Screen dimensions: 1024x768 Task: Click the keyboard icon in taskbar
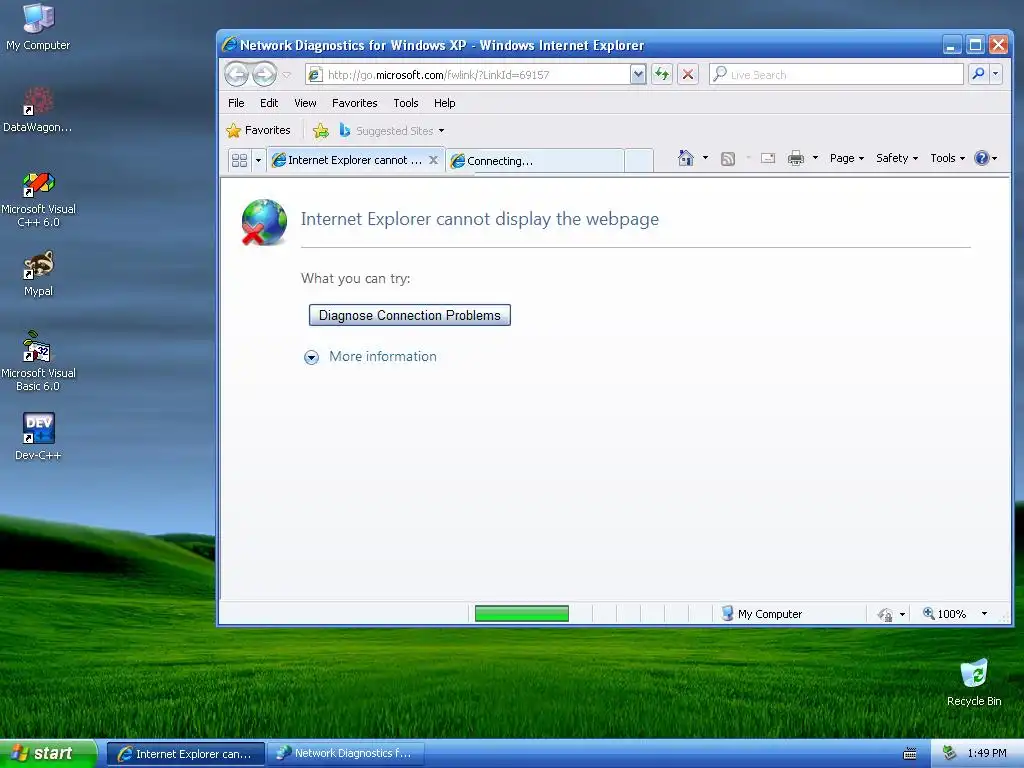[x=910, y=754]
